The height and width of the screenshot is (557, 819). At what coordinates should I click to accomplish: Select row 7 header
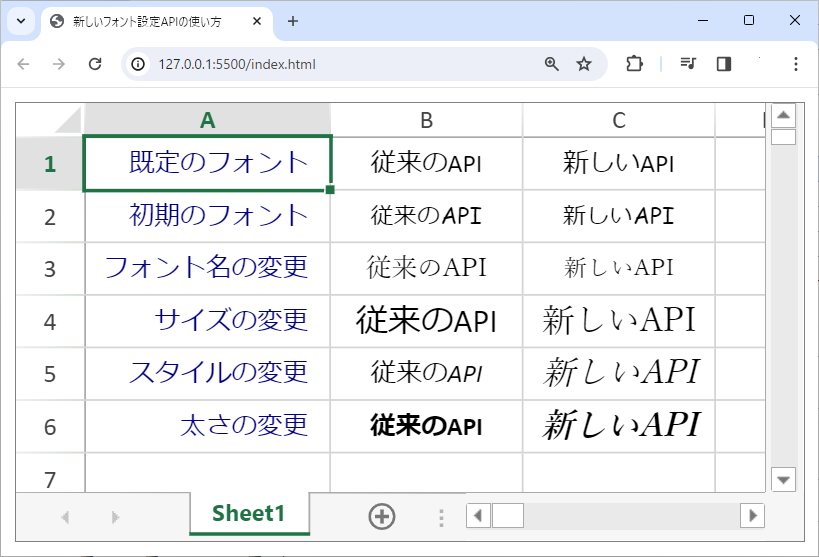(x=50, y=473)
